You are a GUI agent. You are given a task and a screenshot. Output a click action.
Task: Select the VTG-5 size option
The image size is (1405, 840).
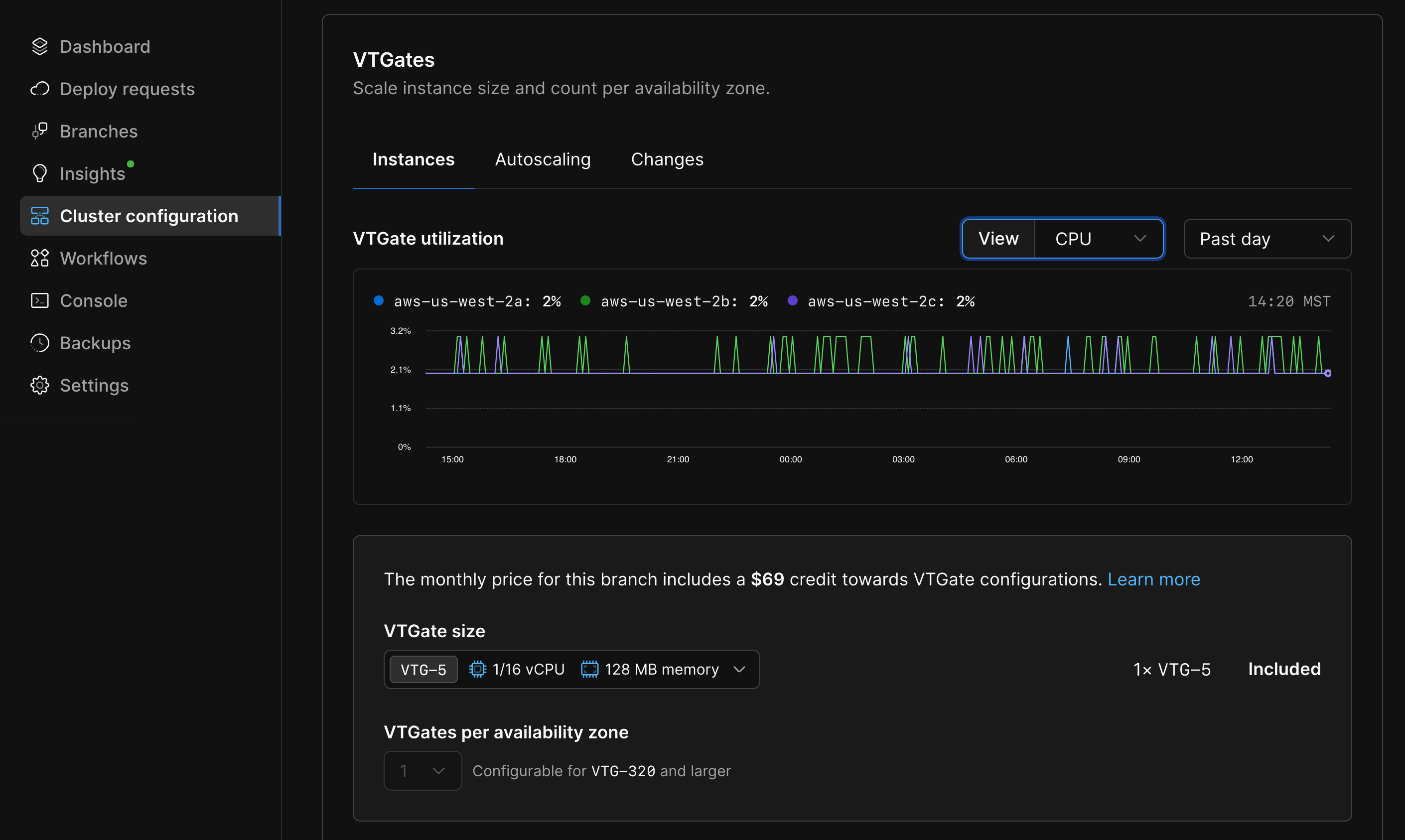click(x=423, y=669)
